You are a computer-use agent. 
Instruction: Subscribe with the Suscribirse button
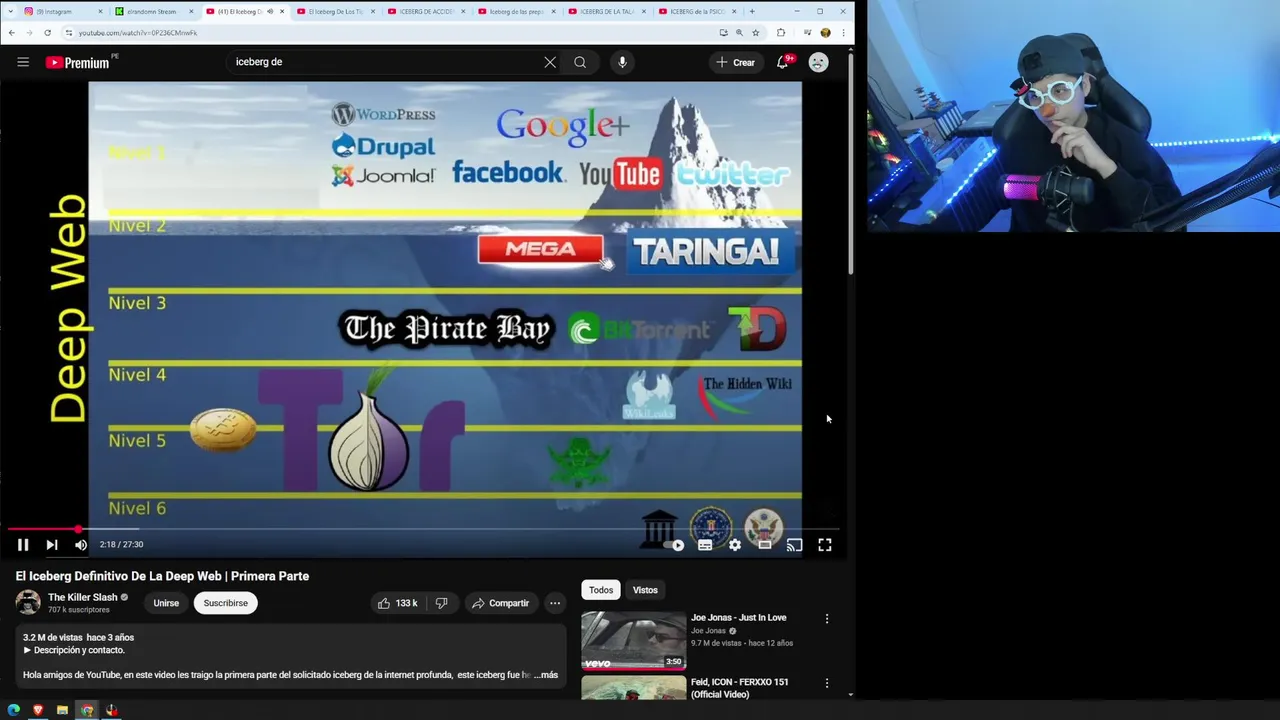coord(226,603)
